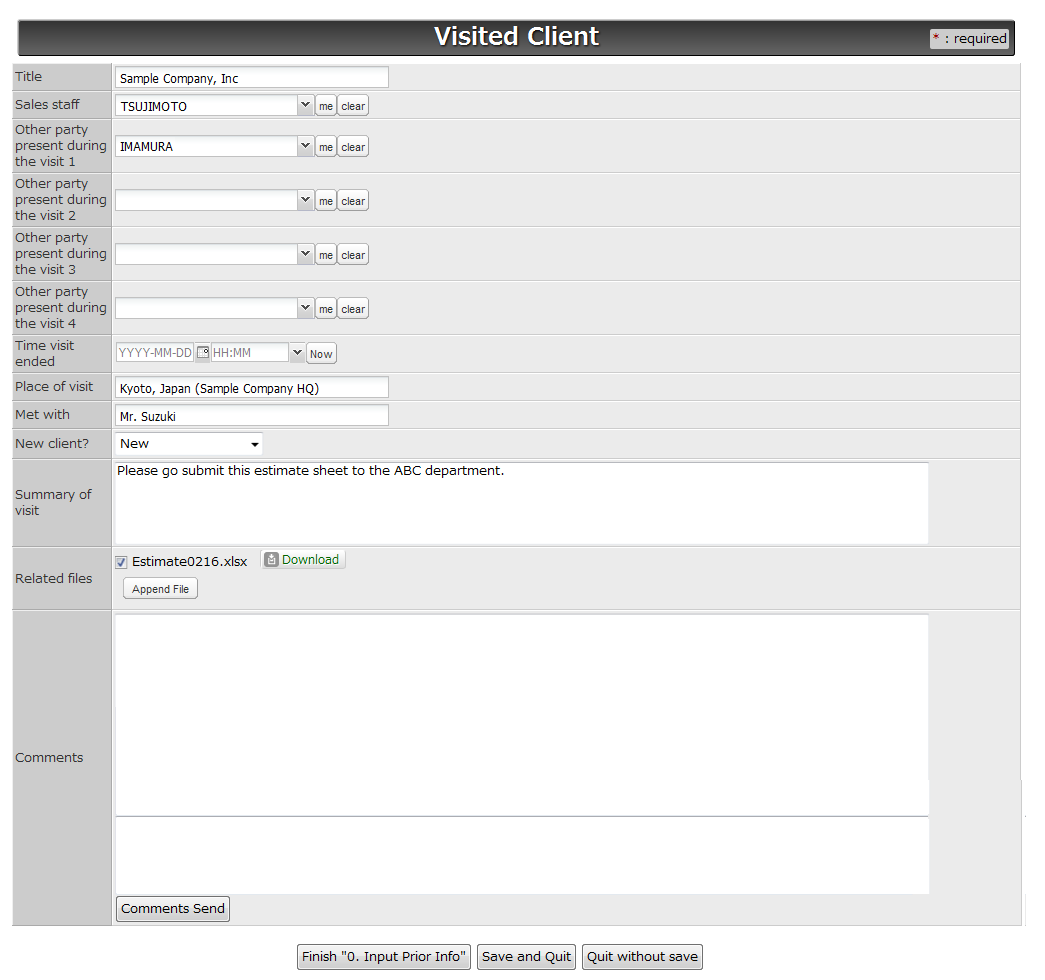Expand the Other party present 2 dropdown
Screen dimensions: 1045x980
(305, 200)
